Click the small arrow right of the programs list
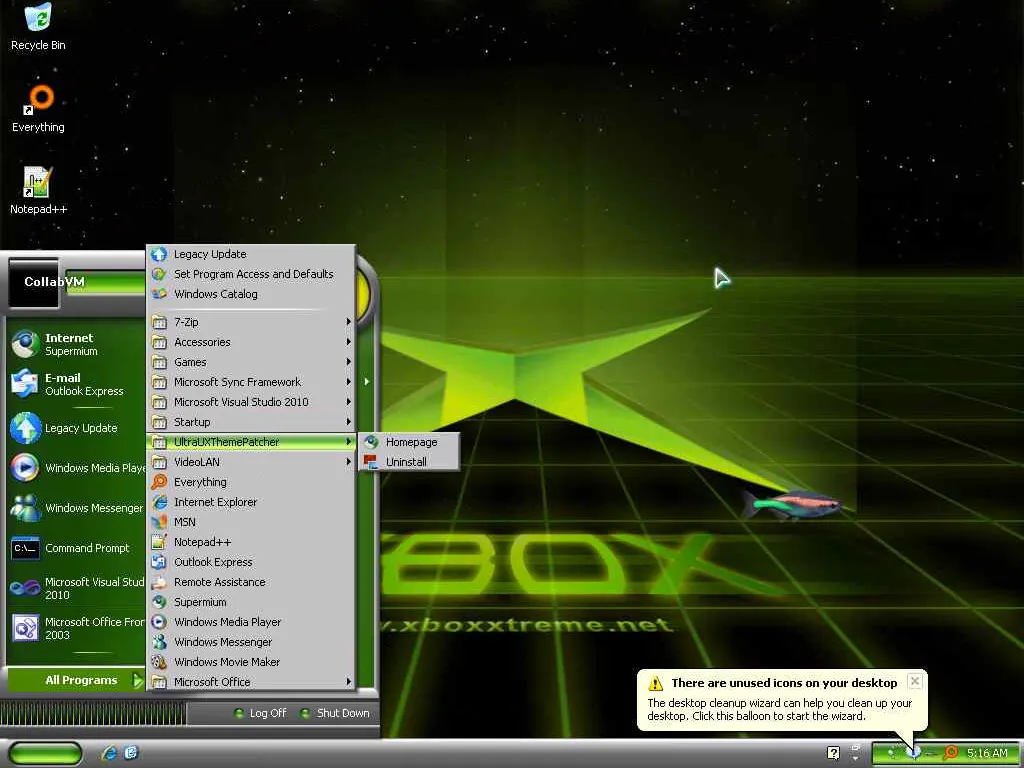Screen dimensions: 1024x768 point(367,381)
